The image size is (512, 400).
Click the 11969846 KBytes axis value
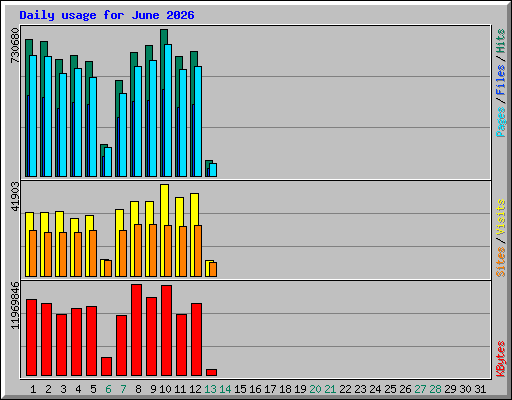click(15, 305)
